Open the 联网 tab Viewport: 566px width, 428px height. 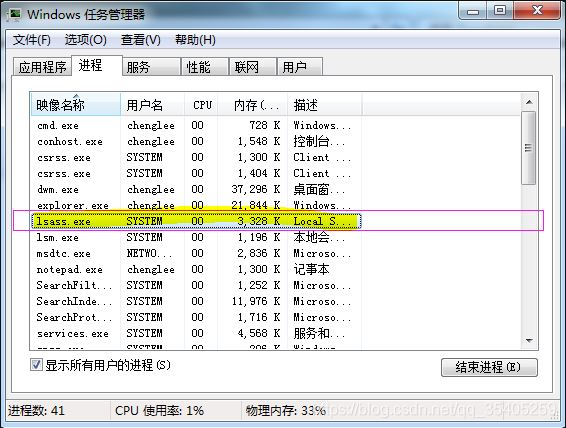coord(253,67)
